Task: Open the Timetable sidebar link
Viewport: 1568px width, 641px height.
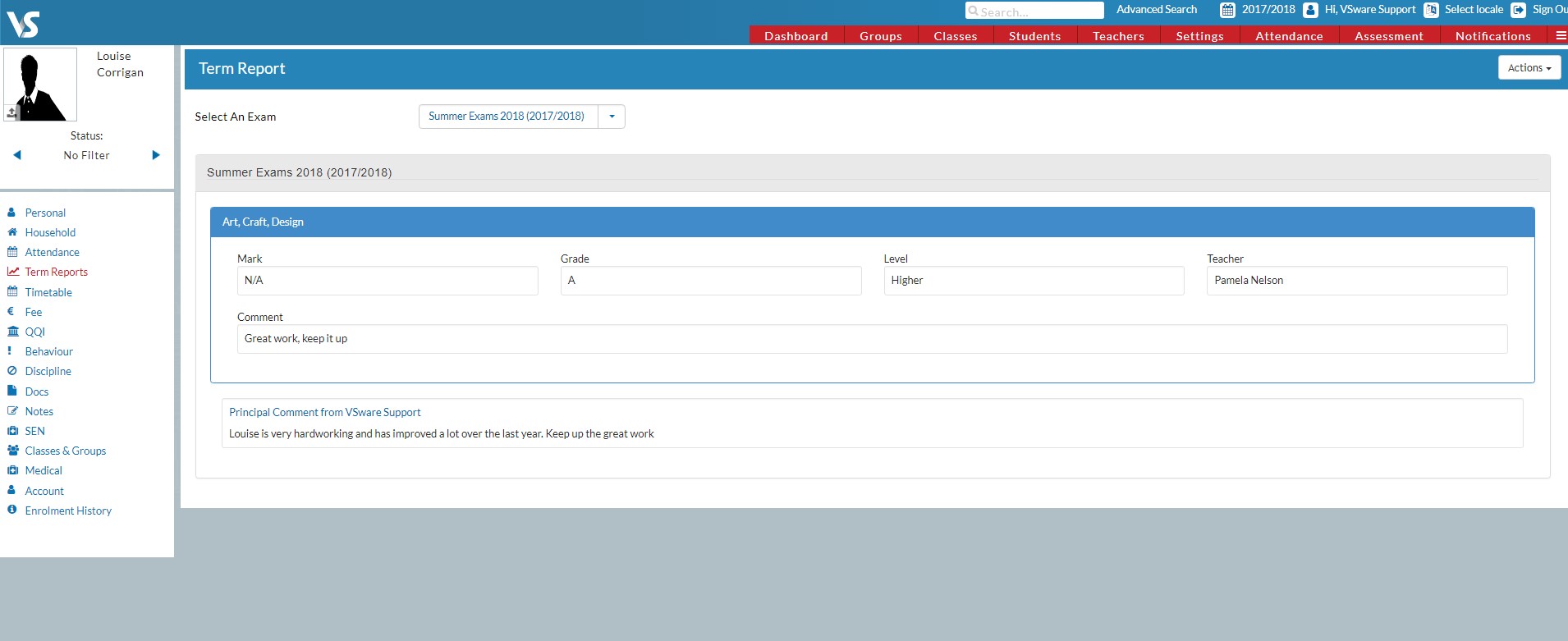Action: click(x=48, y=292)
